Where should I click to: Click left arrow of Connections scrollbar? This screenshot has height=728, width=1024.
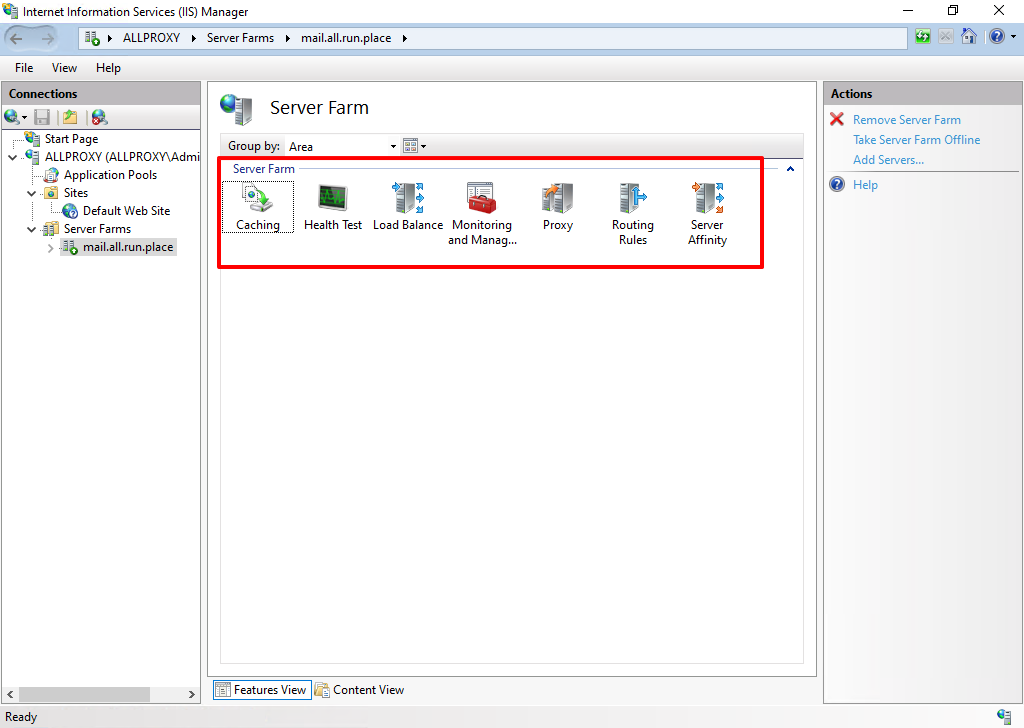[10, 694]
